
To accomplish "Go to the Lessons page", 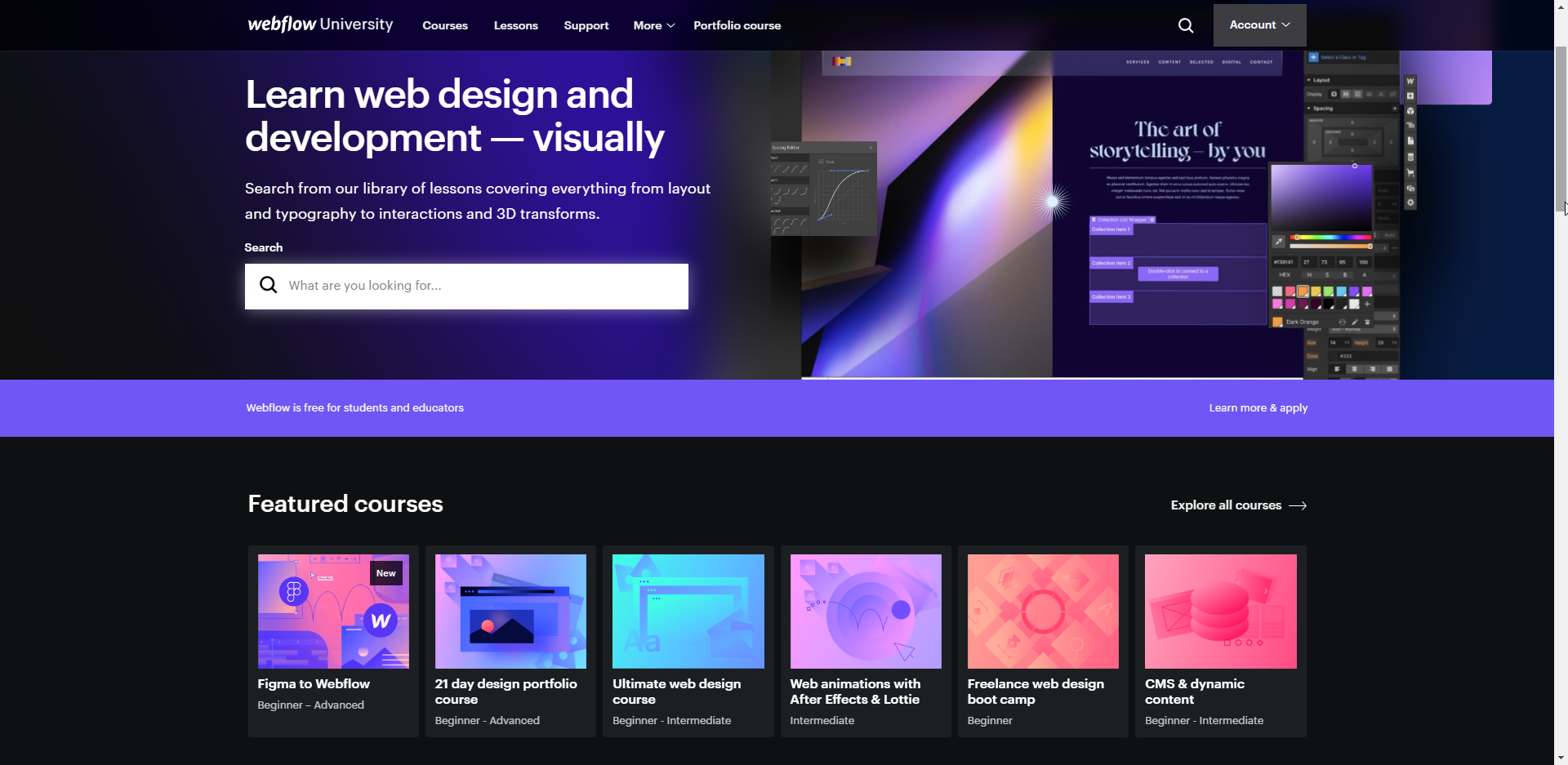I will [516, 25].
